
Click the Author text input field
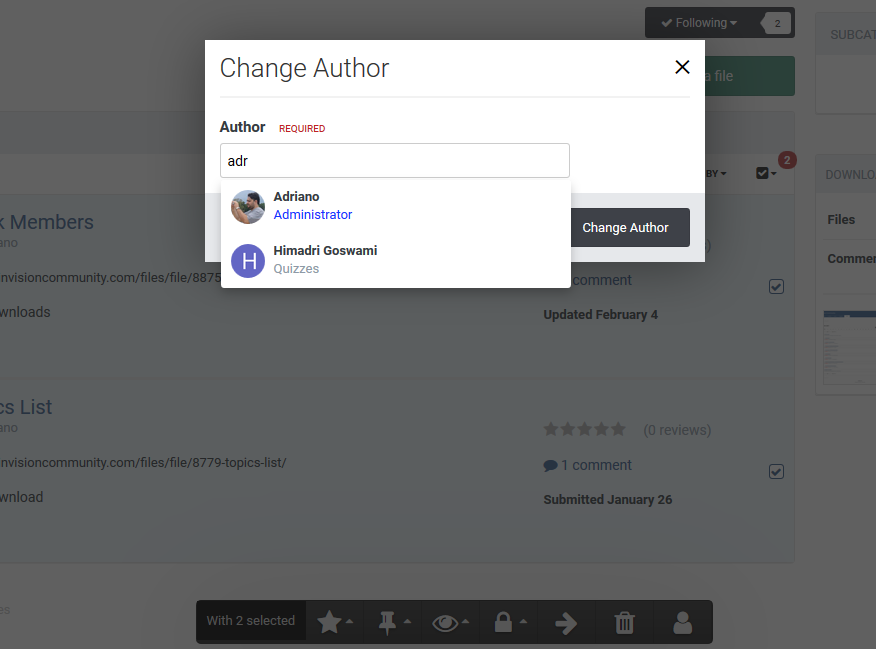(x=394, y=160)
